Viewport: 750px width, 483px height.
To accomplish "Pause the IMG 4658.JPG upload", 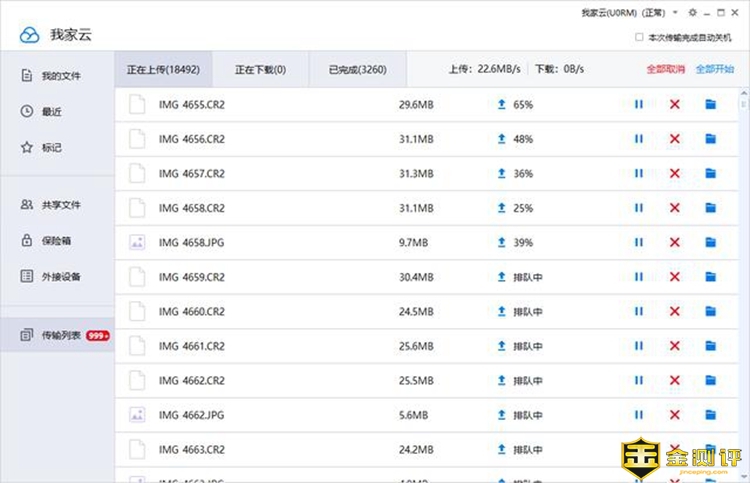I will 638,242.
